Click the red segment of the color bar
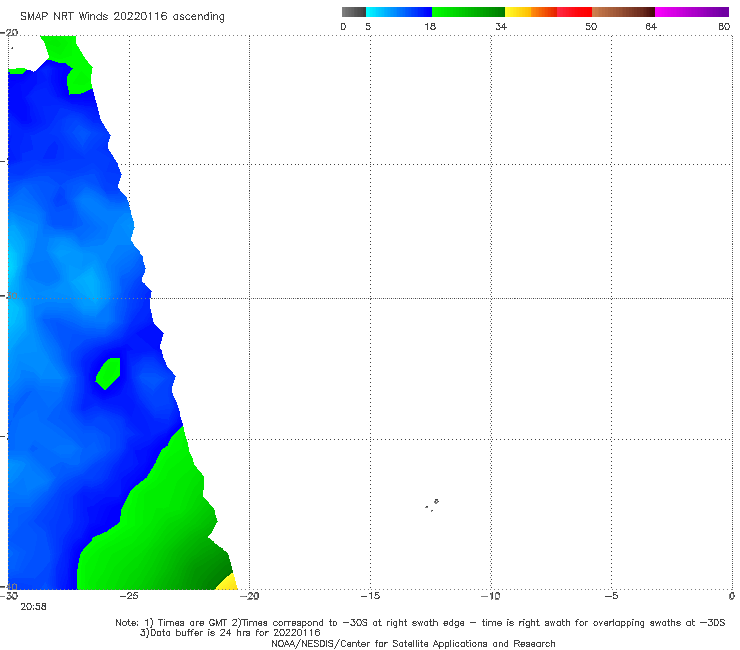 pos(574,12)
